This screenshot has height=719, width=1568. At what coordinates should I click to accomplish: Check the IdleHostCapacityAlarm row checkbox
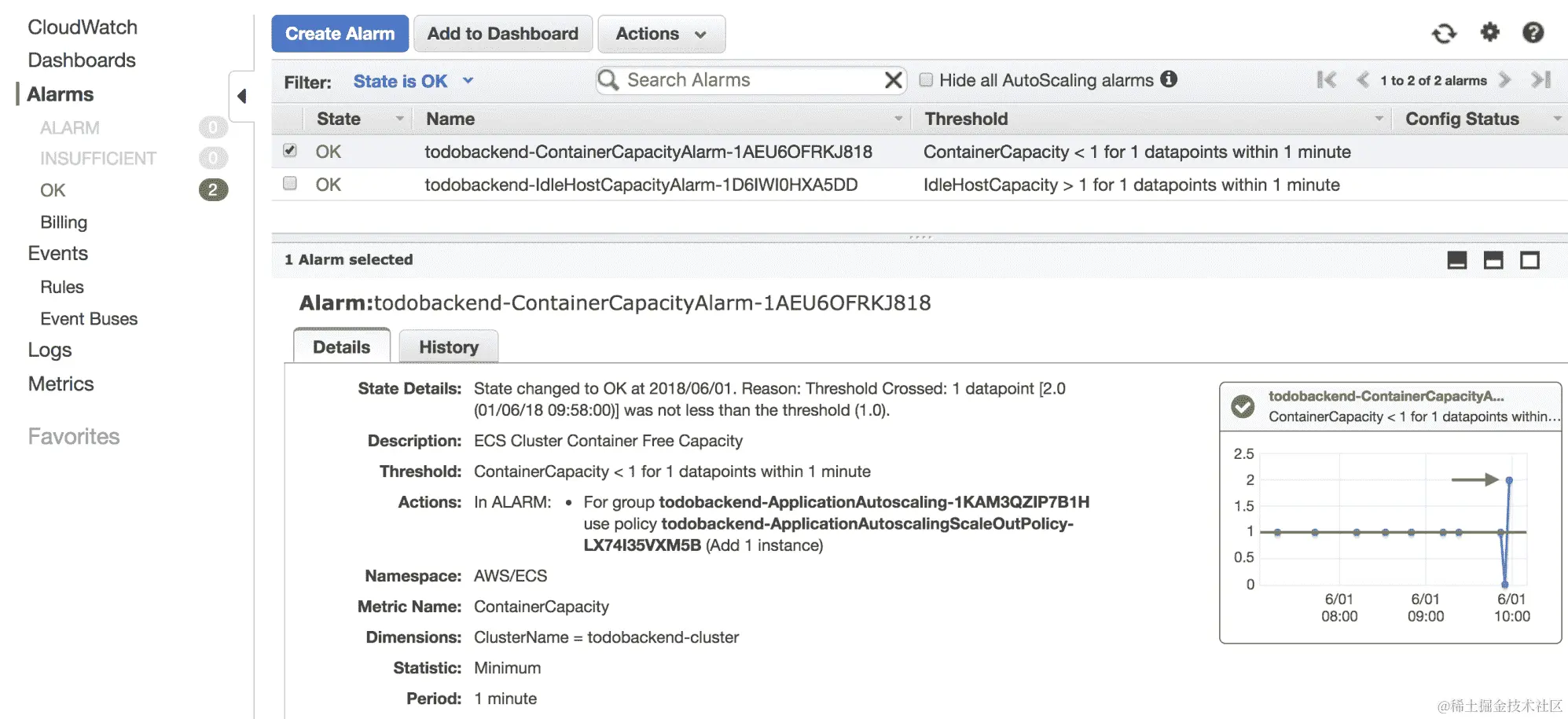pyautogui.click(x=290, y=183)
